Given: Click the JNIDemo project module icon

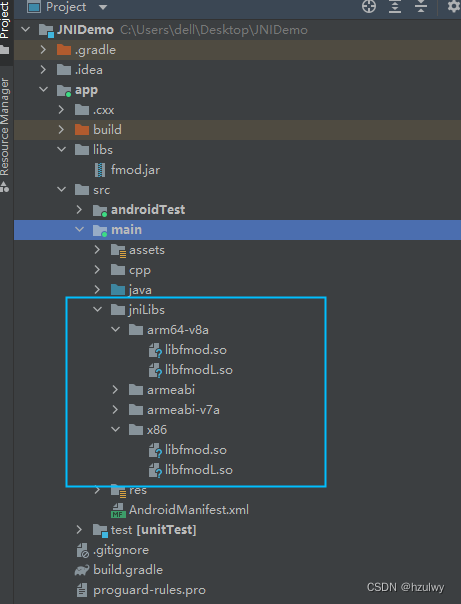Looking at the screenshot, I should click(x=47, y=30).
